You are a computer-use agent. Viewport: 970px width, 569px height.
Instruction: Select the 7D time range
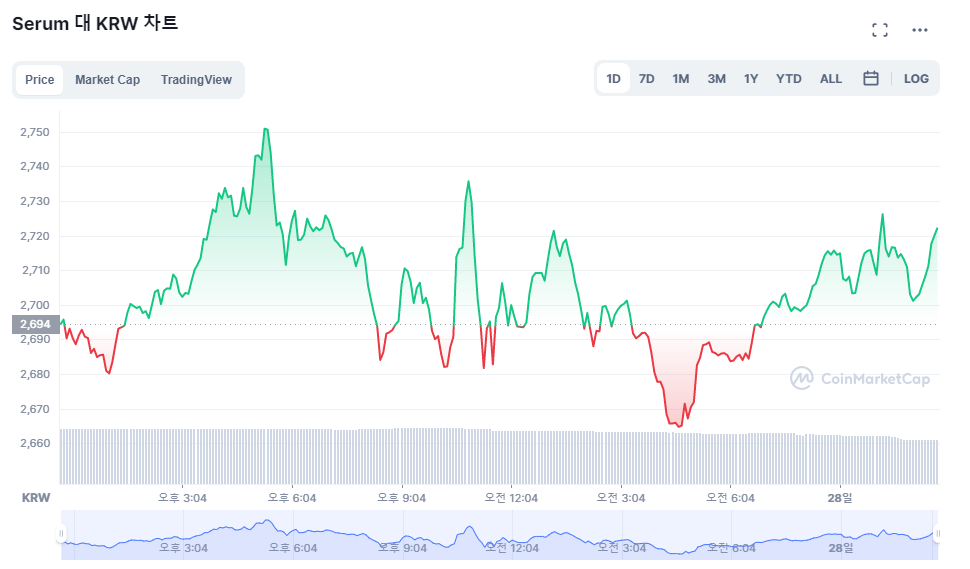(646, 79)
